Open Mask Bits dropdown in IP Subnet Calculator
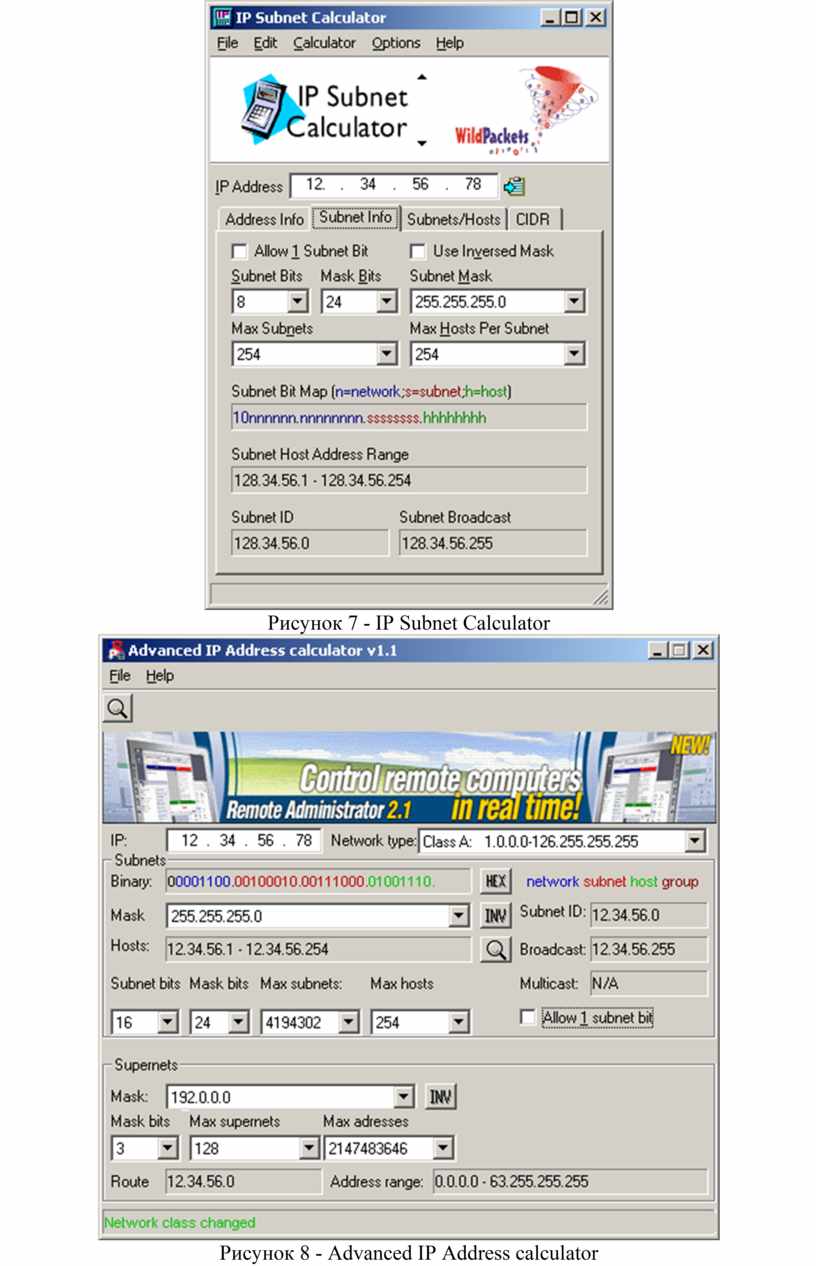Image resolution: width=816 pixels, height=1266 pixels. point(386,301)
